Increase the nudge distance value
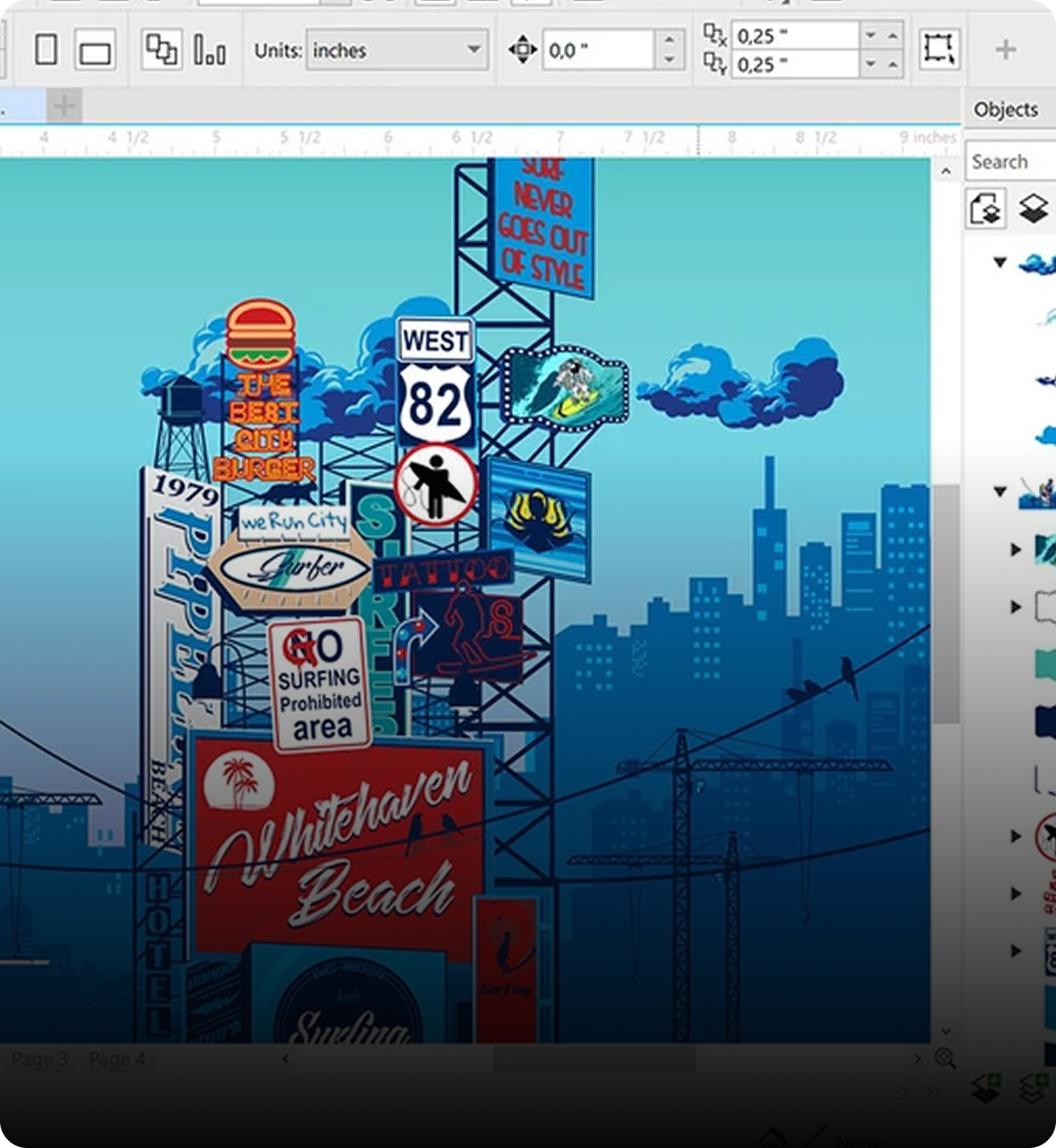 click(x=669, y=40)
